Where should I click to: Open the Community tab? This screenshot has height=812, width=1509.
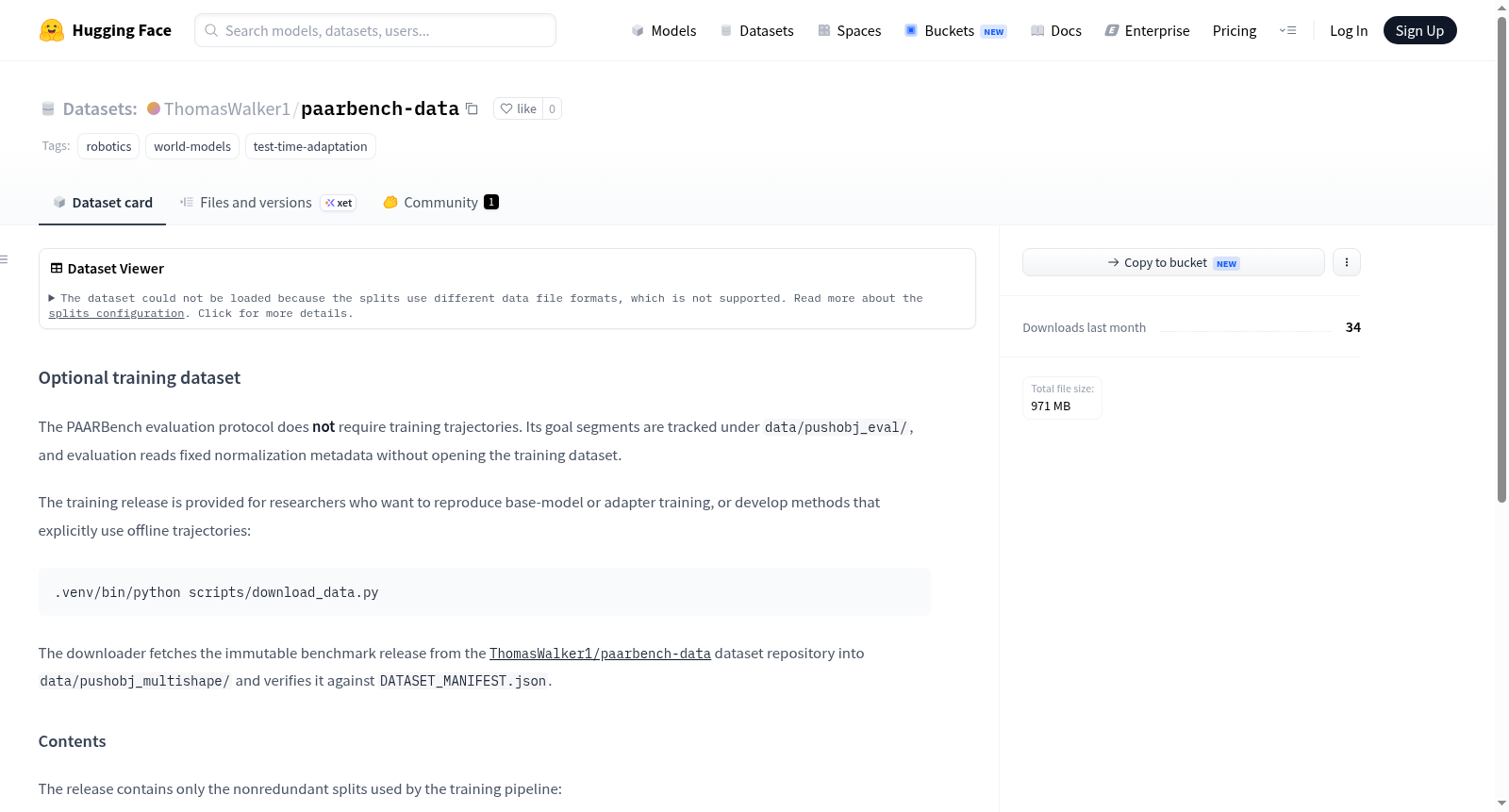440,203
